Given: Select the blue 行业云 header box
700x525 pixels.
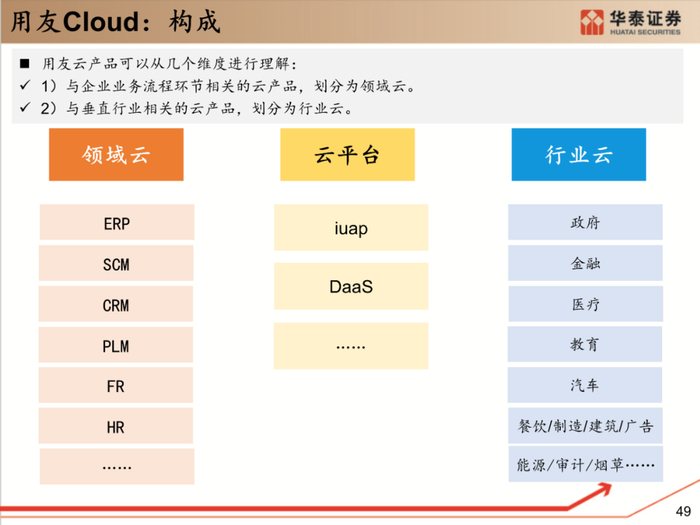Looking at the screenshot, I should 579,154.
